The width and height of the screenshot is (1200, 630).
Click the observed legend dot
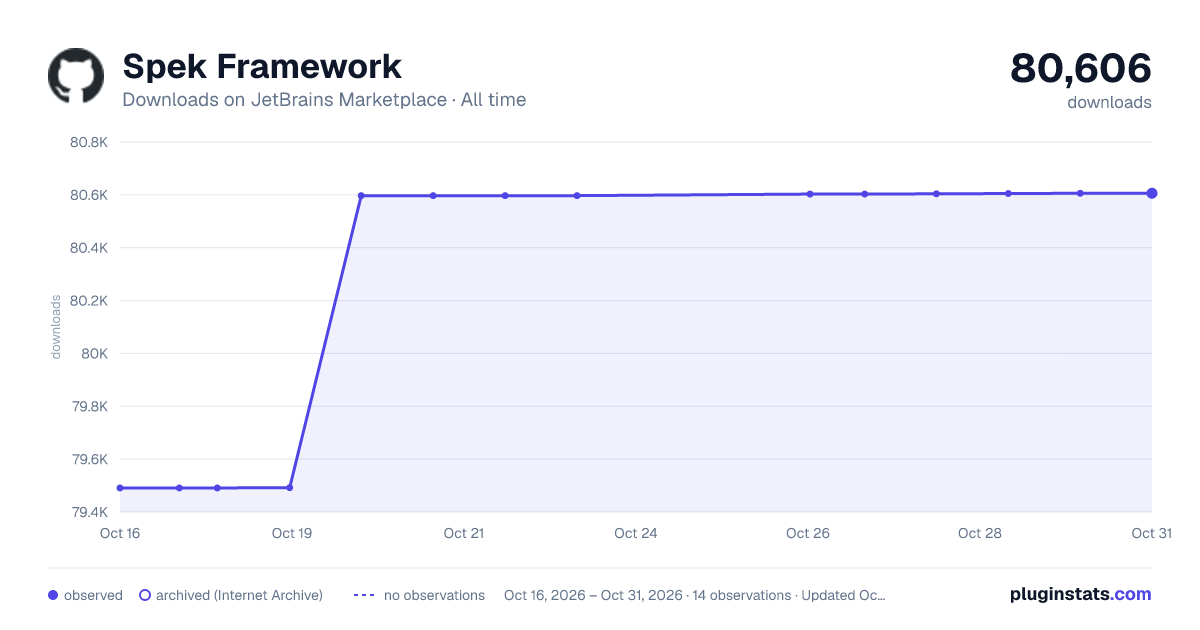(x=53, y=595)
